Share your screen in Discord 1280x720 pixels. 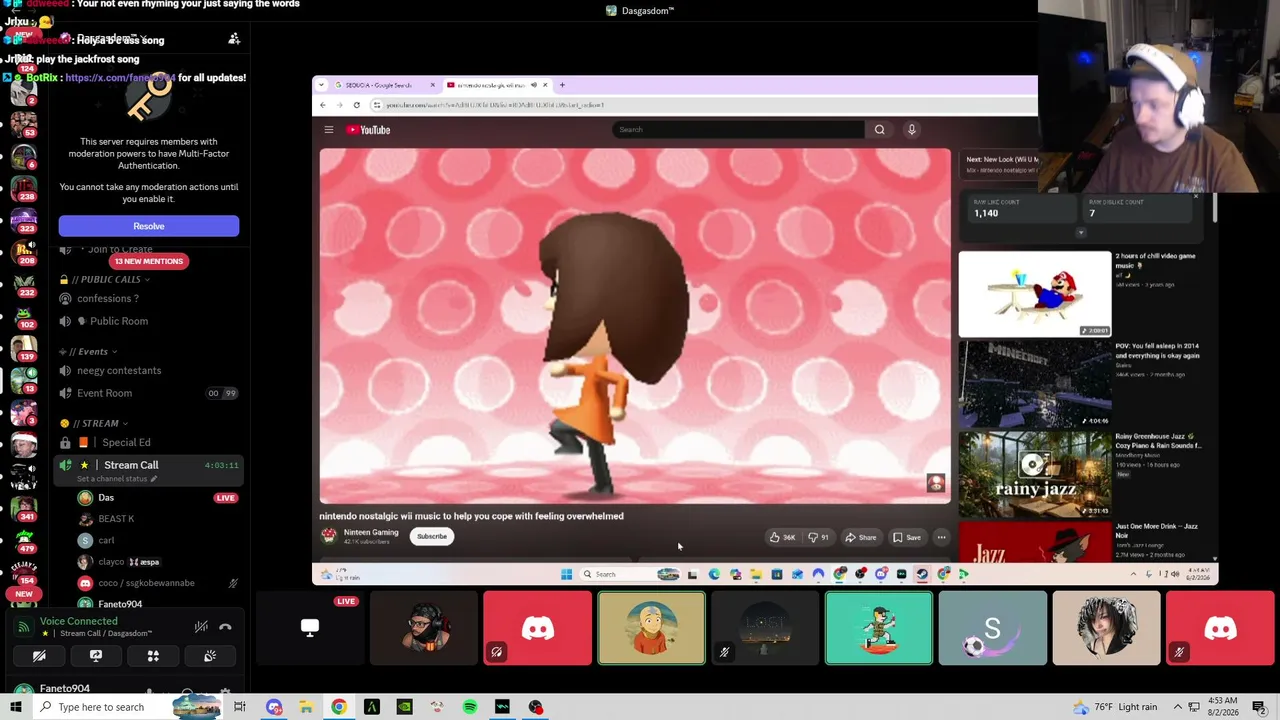[x=96, y=656]
